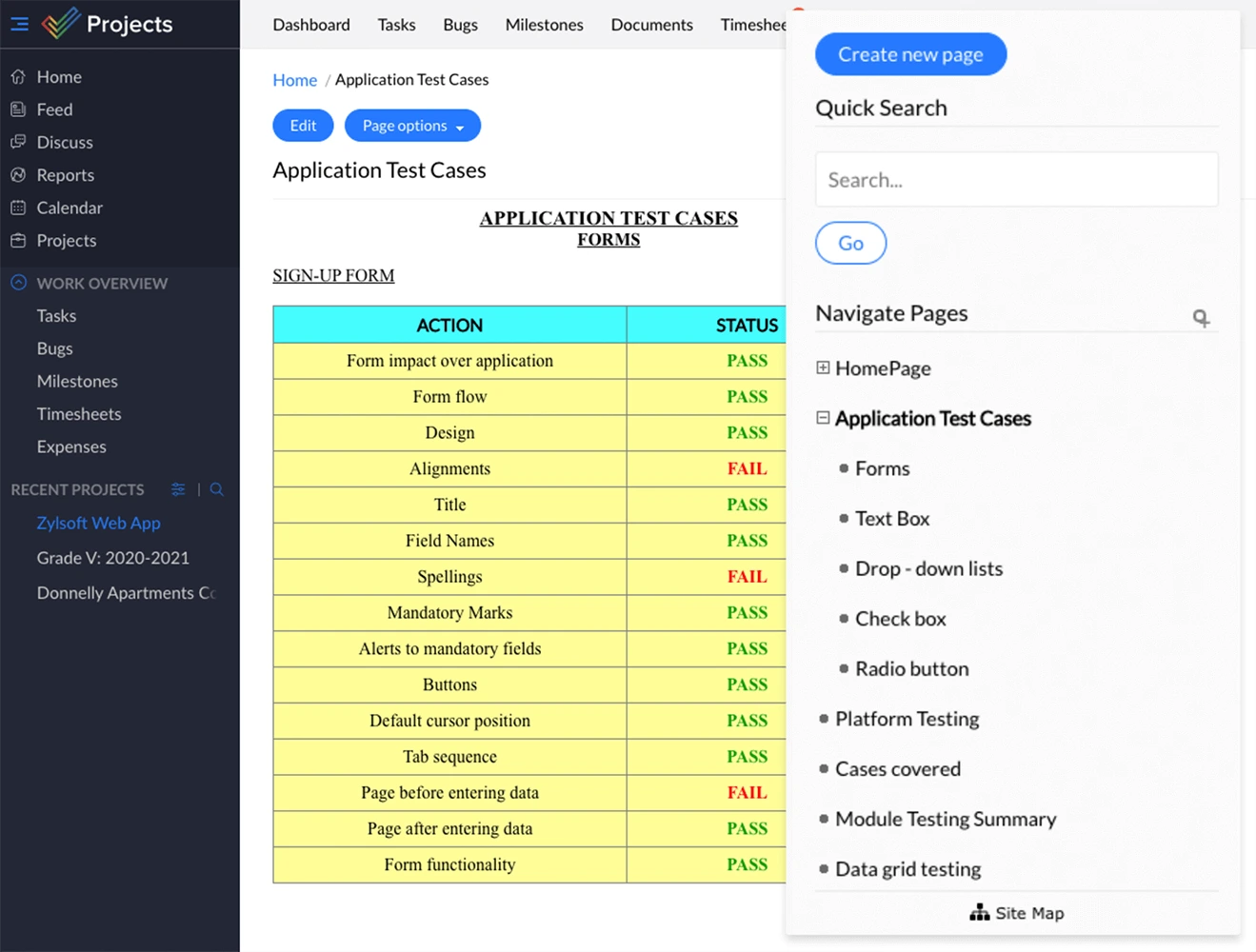Click the recent projects search icon
This screenshot has width=1256, height=952.
[x=217, y=489]
